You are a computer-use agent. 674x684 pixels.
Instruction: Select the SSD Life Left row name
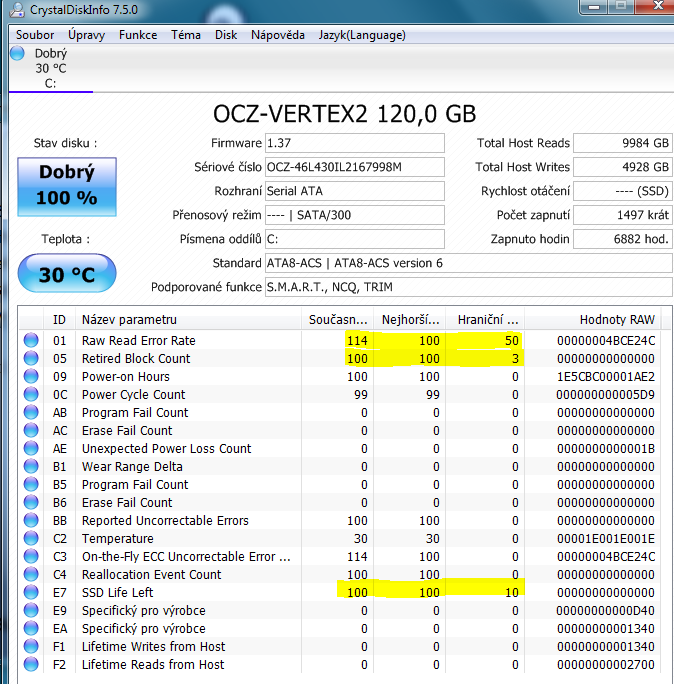(117, 592)
